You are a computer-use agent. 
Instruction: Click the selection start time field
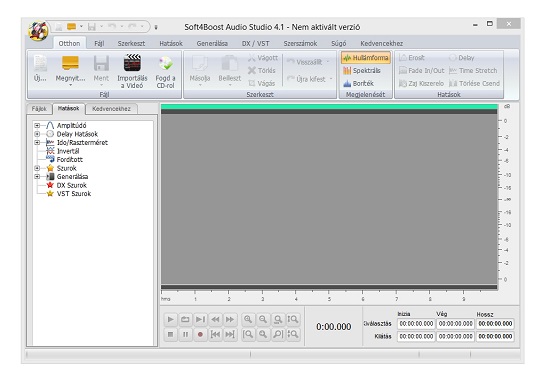[416, 324]
